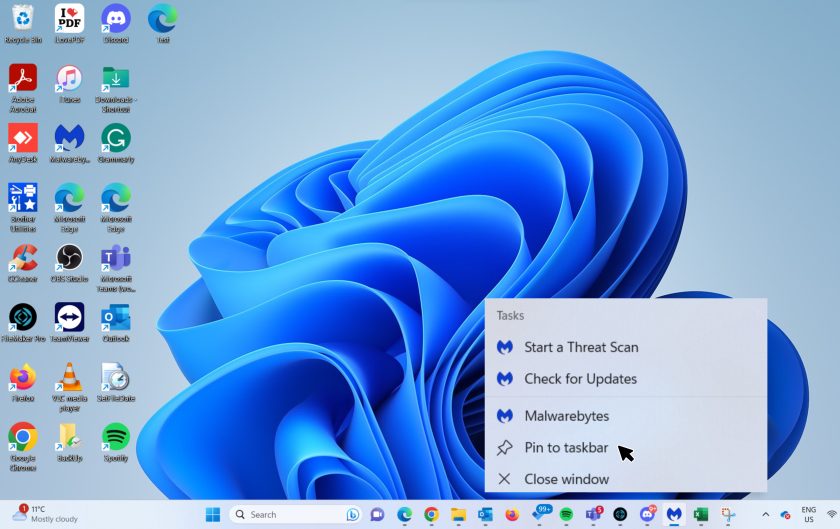The height and width of the screenshot is (529, 840).
Task: Select the Discord desktop shortcut
Action: [116, 20]
